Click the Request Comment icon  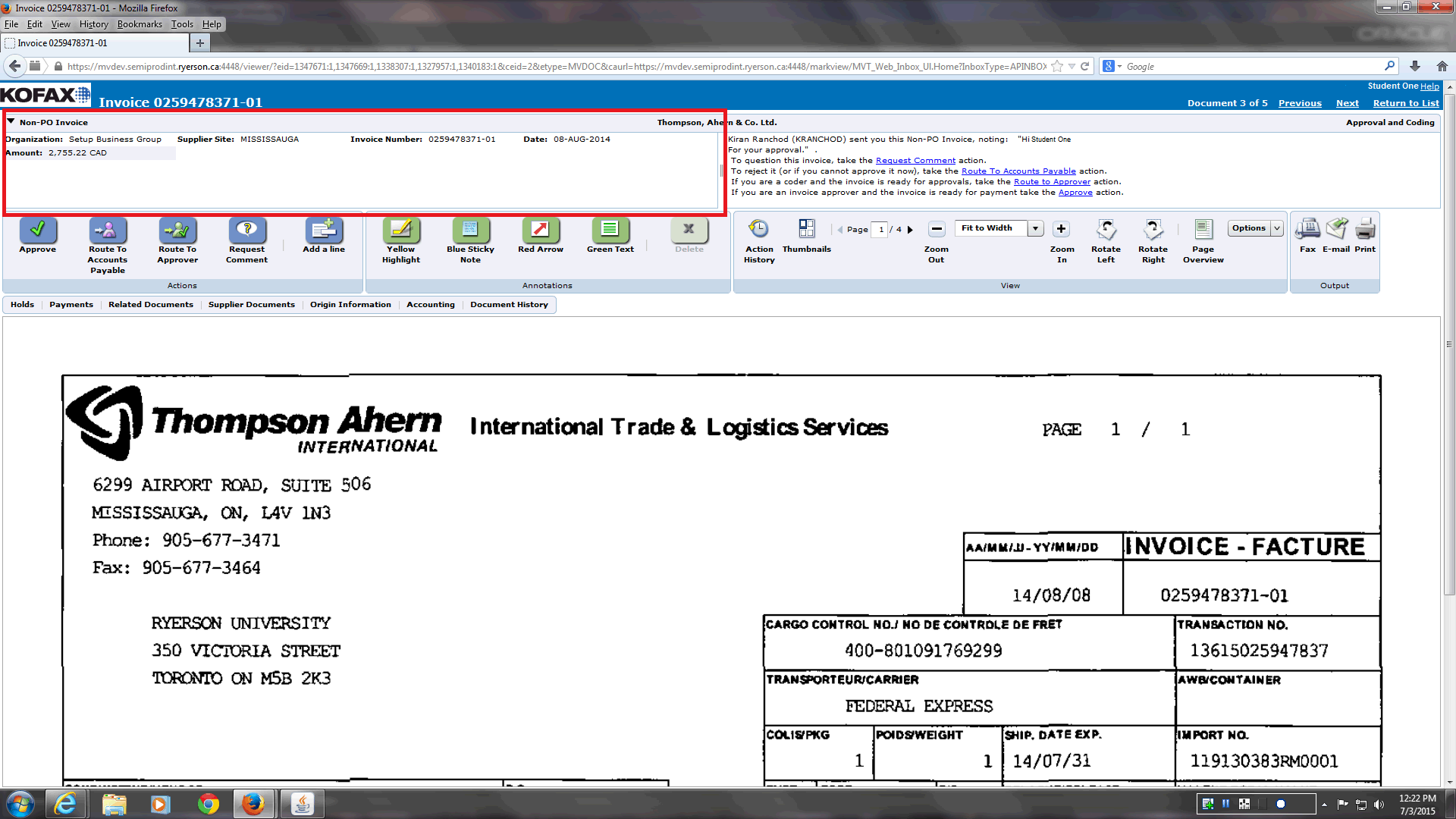tap(246, 230)
